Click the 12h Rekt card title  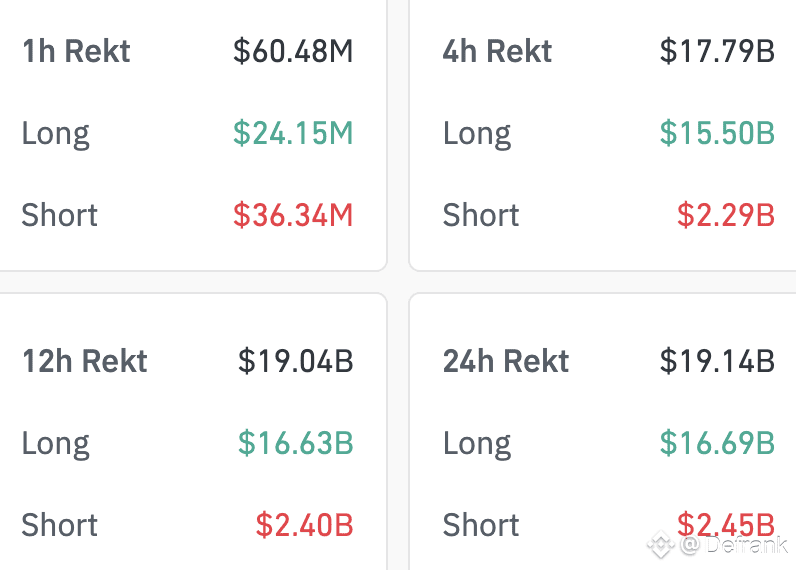tap(85, 361)
